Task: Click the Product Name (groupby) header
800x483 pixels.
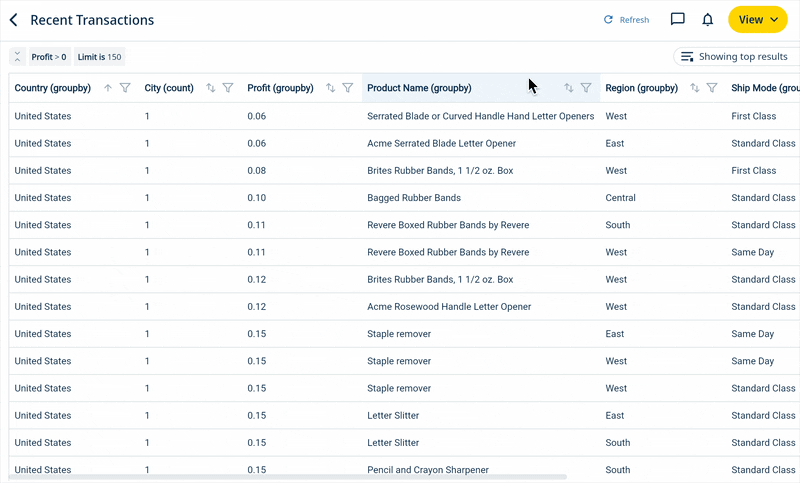Action: point(419,88)
